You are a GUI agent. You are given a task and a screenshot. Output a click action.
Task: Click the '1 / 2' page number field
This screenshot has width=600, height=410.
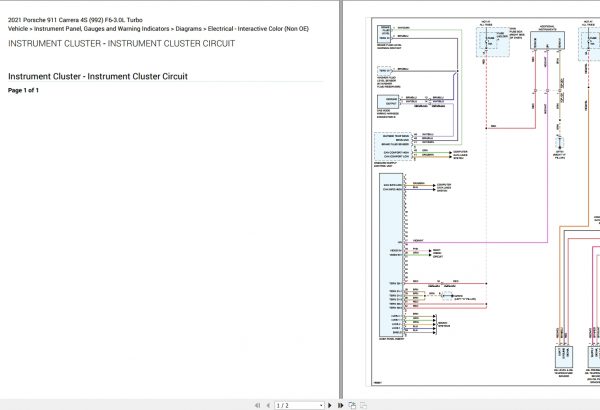pyautogui.click(x=290, y=404)
